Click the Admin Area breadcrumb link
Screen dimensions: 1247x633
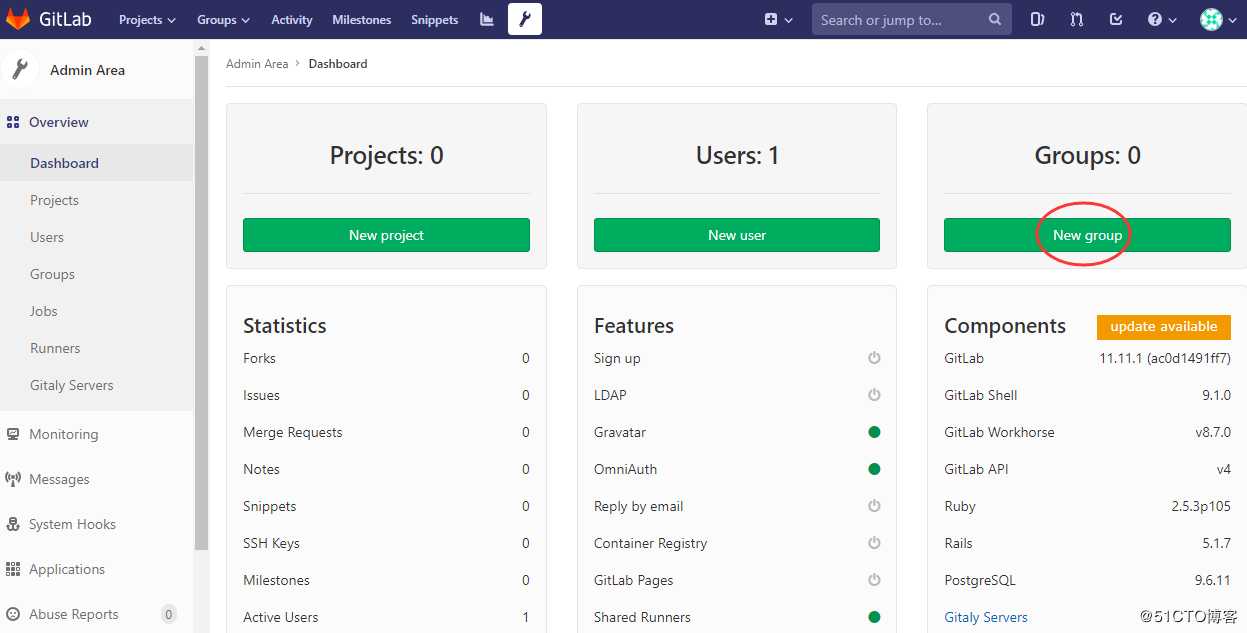click(x=257, y=63)
